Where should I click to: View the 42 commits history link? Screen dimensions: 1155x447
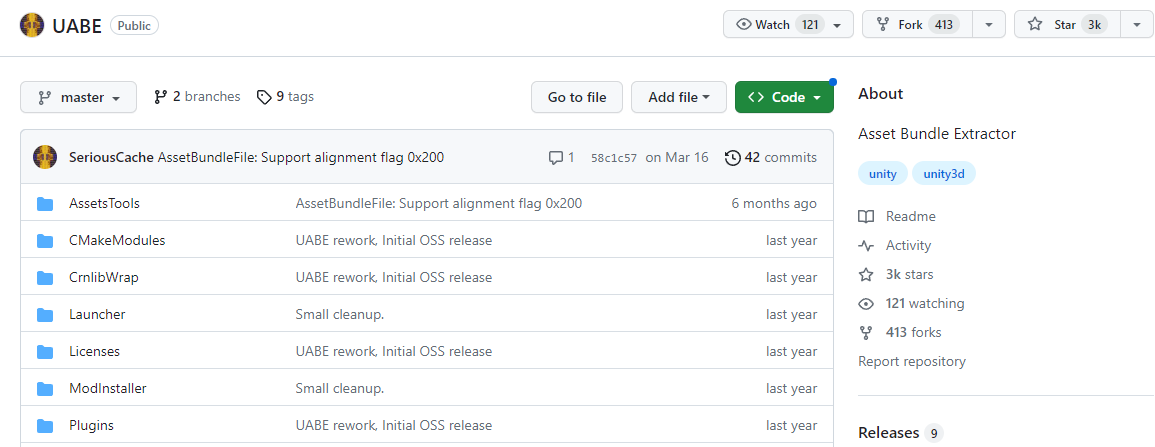(x=770, y=157)
